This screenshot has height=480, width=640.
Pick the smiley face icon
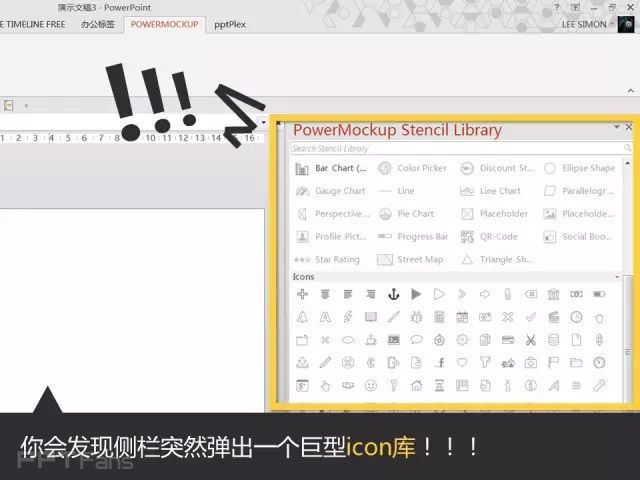pyautogui.click(x=371, y=386)
